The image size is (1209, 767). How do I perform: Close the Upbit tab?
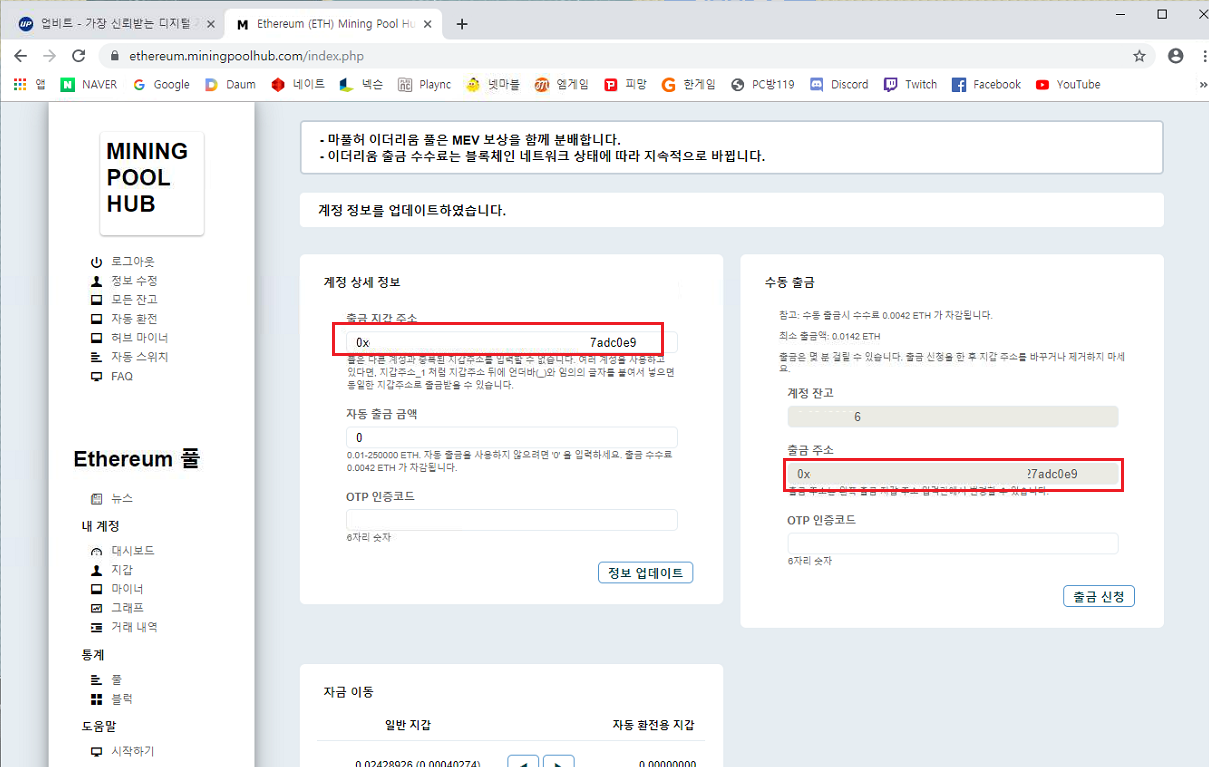(210, 24)
